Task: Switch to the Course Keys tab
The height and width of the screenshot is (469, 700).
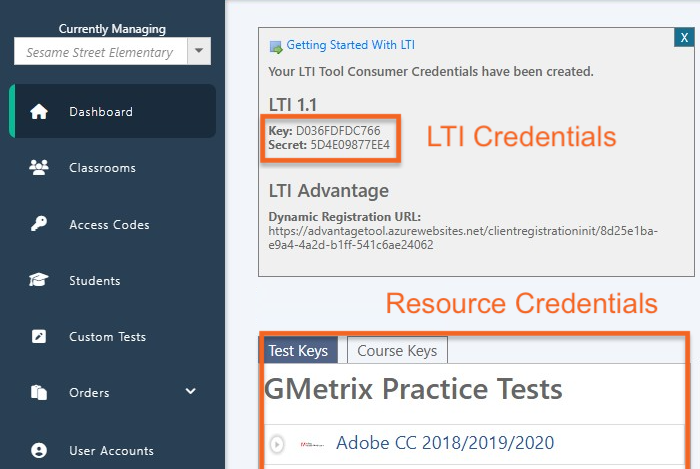Action: click(397, 350)
